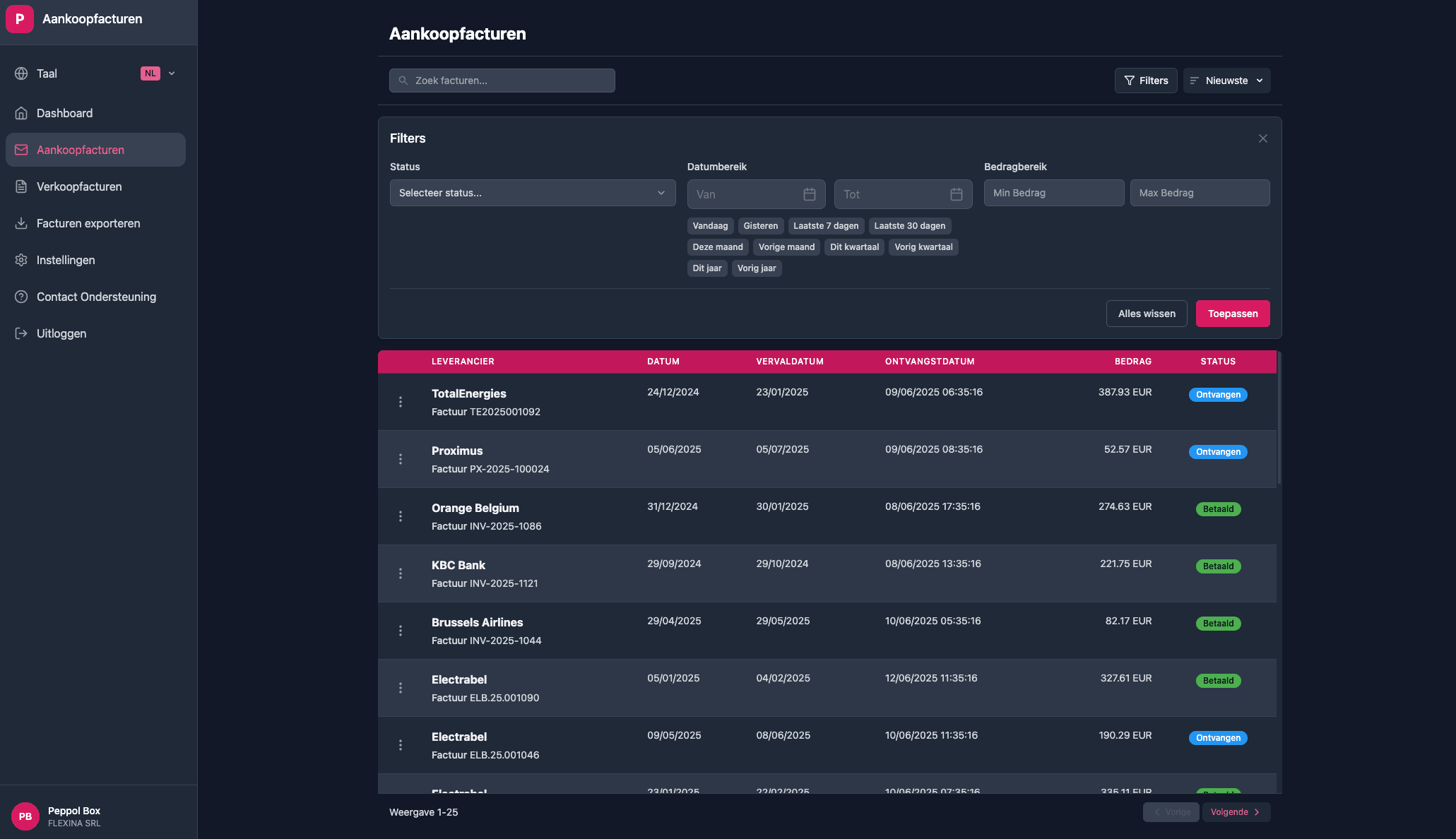Click the magnifier icon in search box
1456x839 pixels.
[x=403, y=81]
